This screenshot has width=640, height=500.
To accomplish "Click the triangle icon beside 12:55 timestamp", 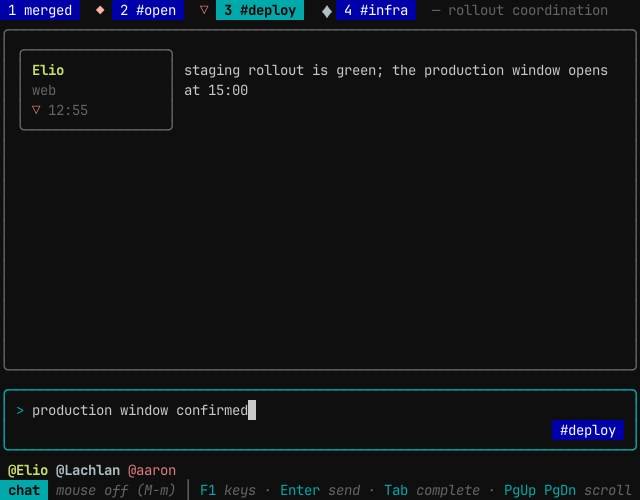I will [36, 110].
